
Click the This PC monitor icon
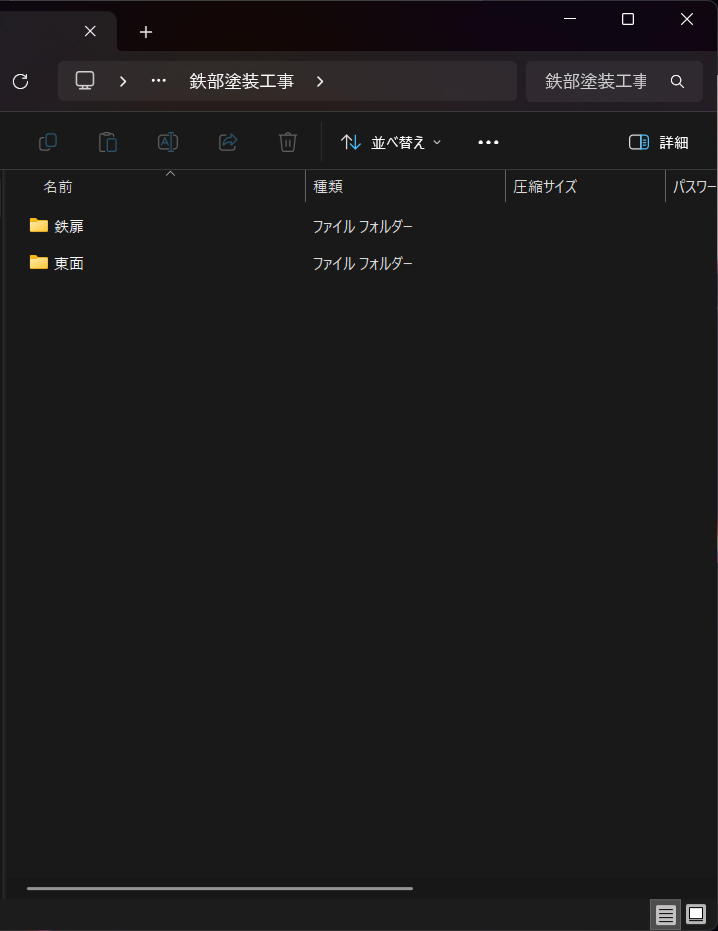click(x=85, y=81)
